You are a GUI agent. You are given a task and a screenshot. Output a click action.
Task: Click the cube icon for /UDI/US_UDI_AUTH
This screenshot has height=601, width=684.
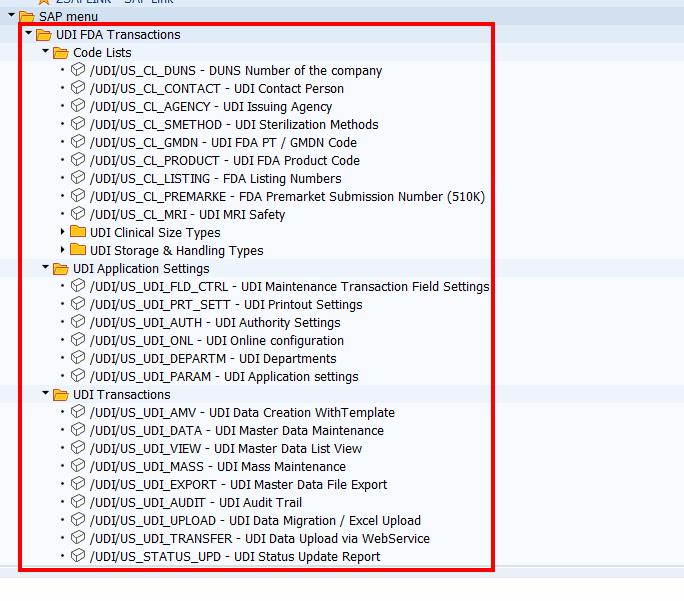[78, 321]
